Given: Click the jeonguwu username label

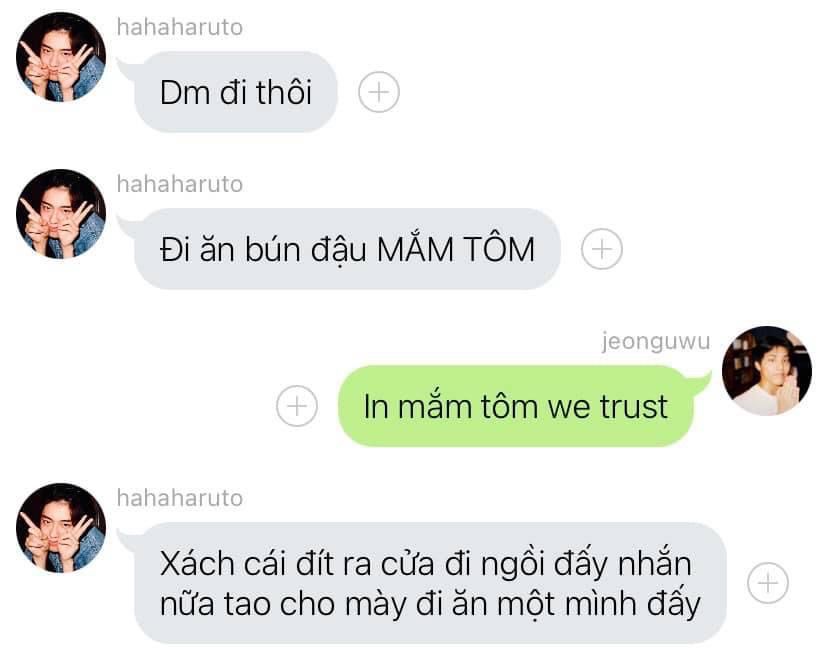Looking at the screenshot, I should tap(656, 342).
